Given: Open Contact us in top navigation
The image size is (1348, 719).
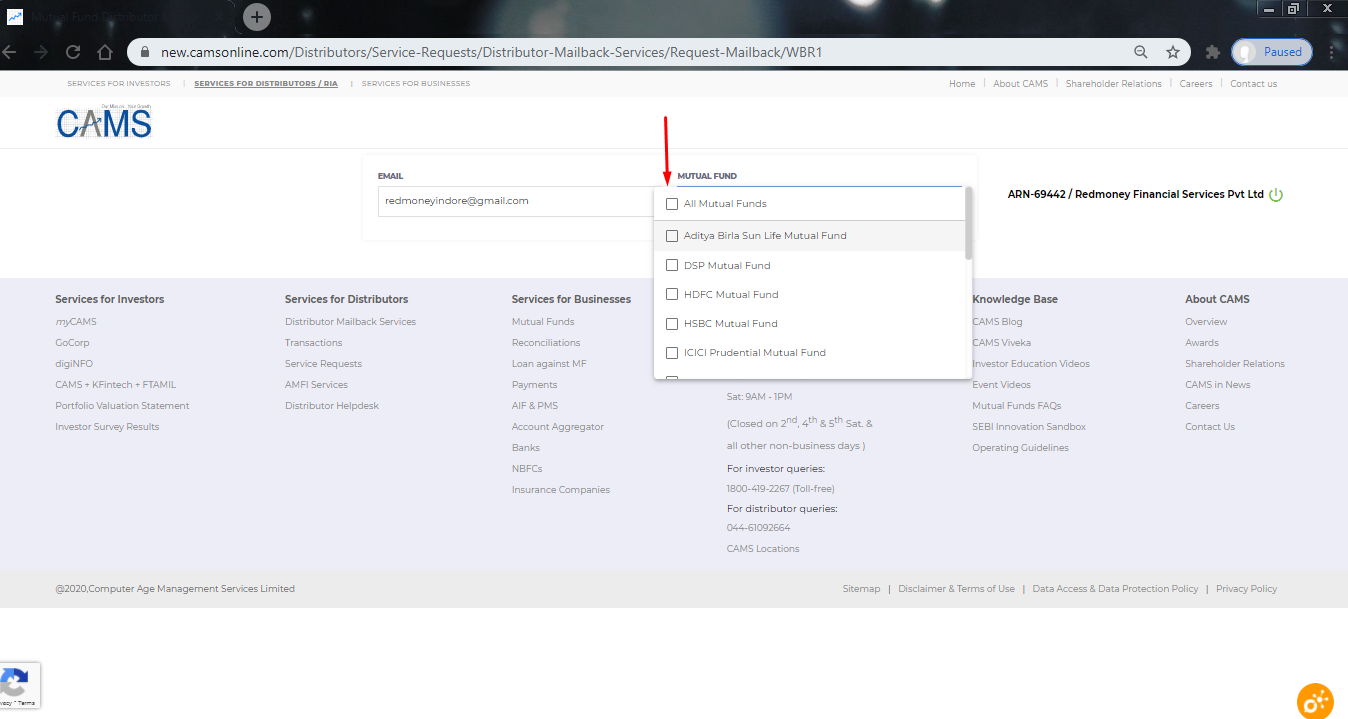Looking at the screenshot, I should click(1254, 84).
